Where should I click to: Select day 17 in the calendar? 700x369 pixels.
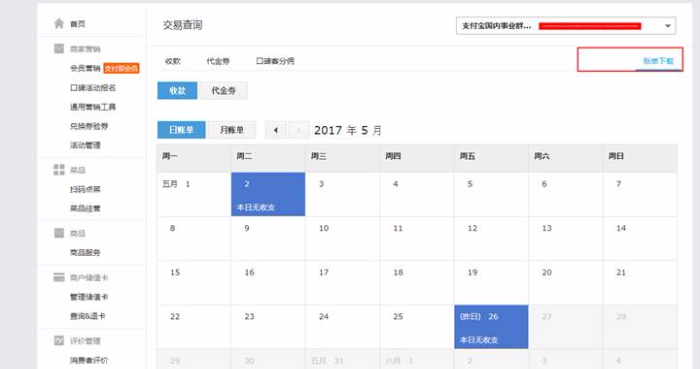pyautogui.click(x=342, y=282)
